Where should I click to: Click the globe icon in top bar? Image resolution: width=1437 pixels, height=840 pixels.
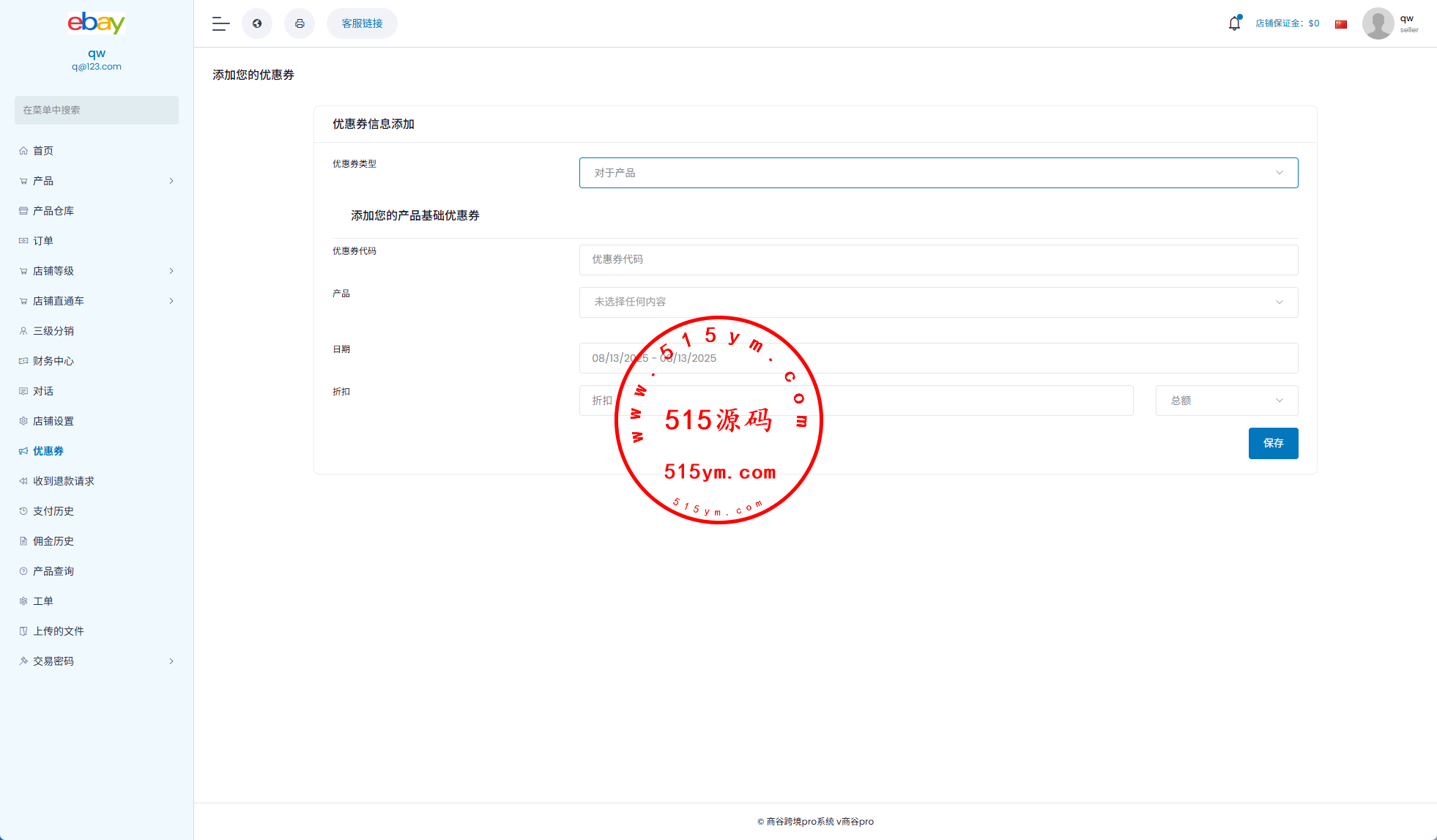point(257,23)
